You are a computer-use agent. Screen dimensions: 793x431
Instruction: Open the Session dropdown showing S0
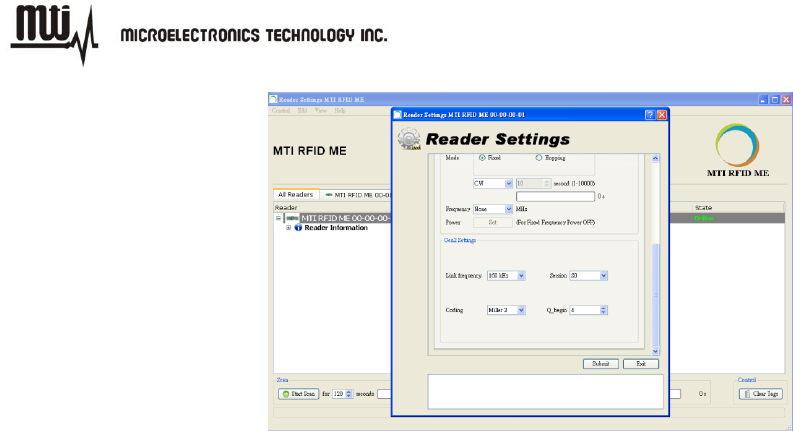(x=589, y=276)
